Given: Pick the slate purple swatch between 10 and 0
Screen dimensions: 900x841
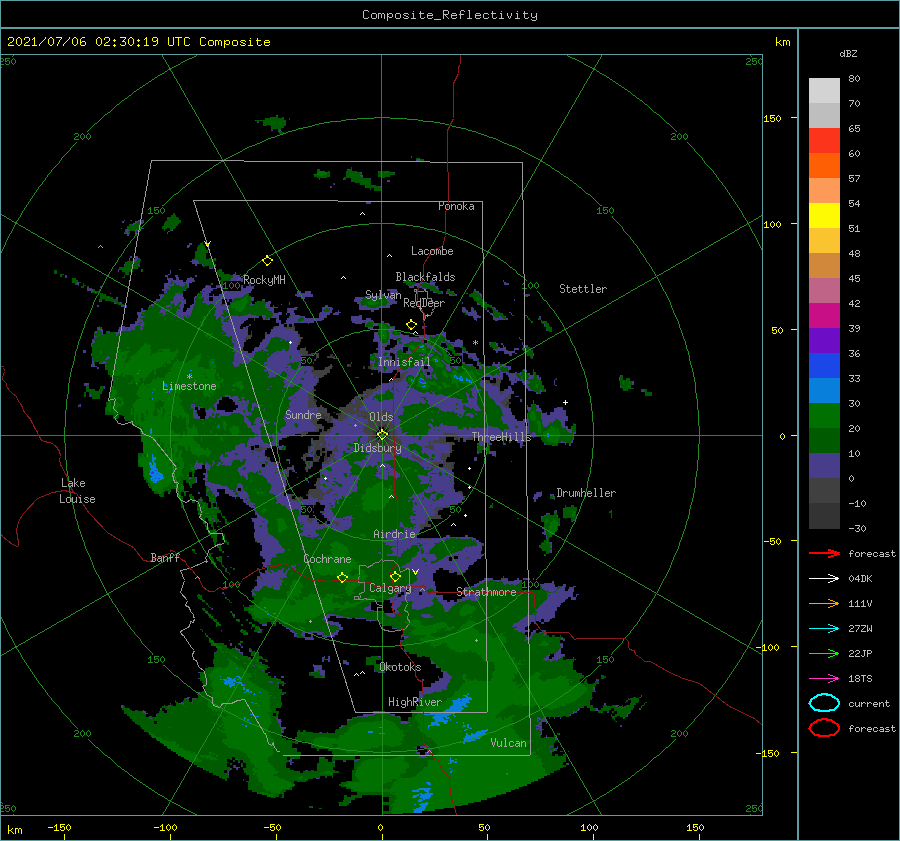Looking at the screenshot, I should click(824, 466).
